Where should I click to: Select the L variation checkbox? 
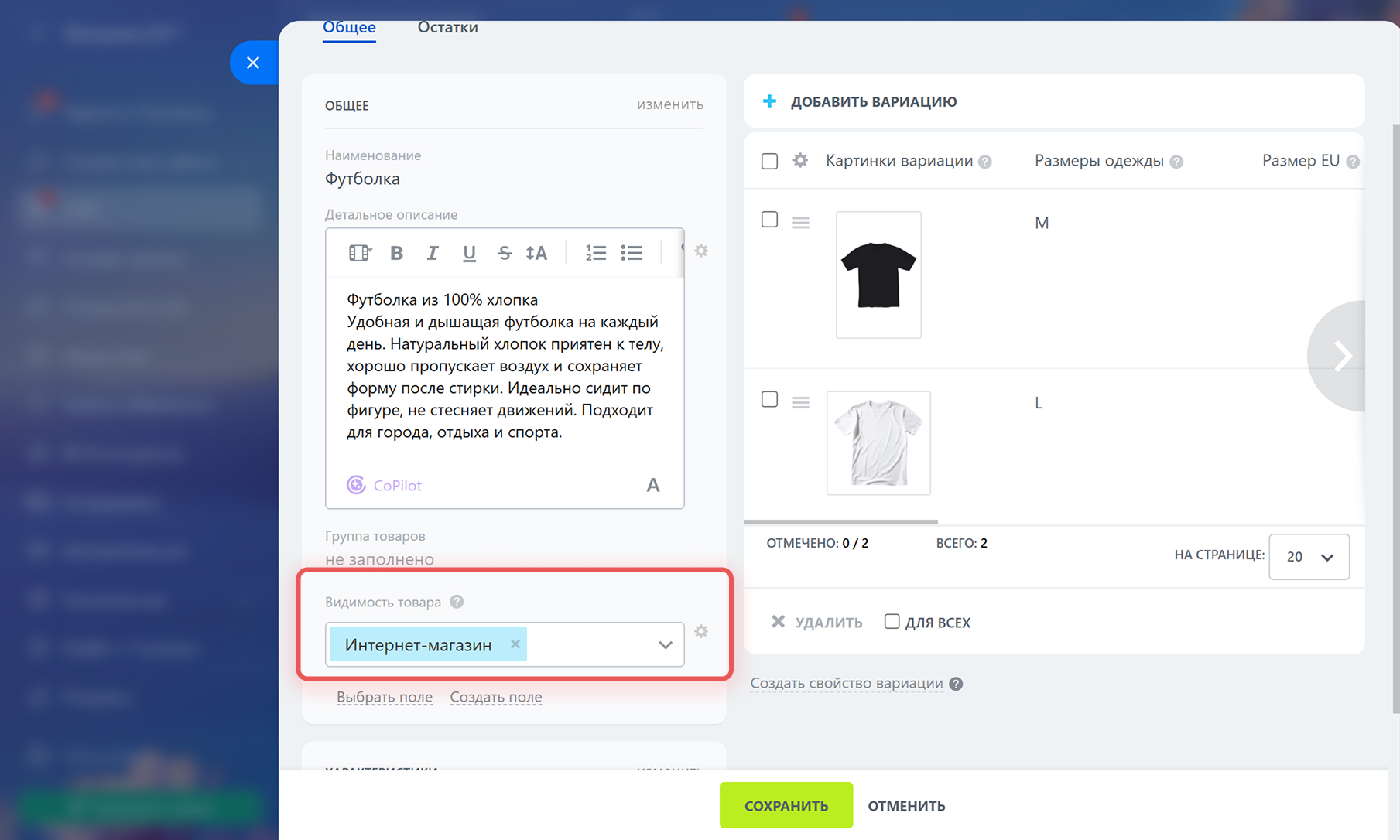pos(769,399)
